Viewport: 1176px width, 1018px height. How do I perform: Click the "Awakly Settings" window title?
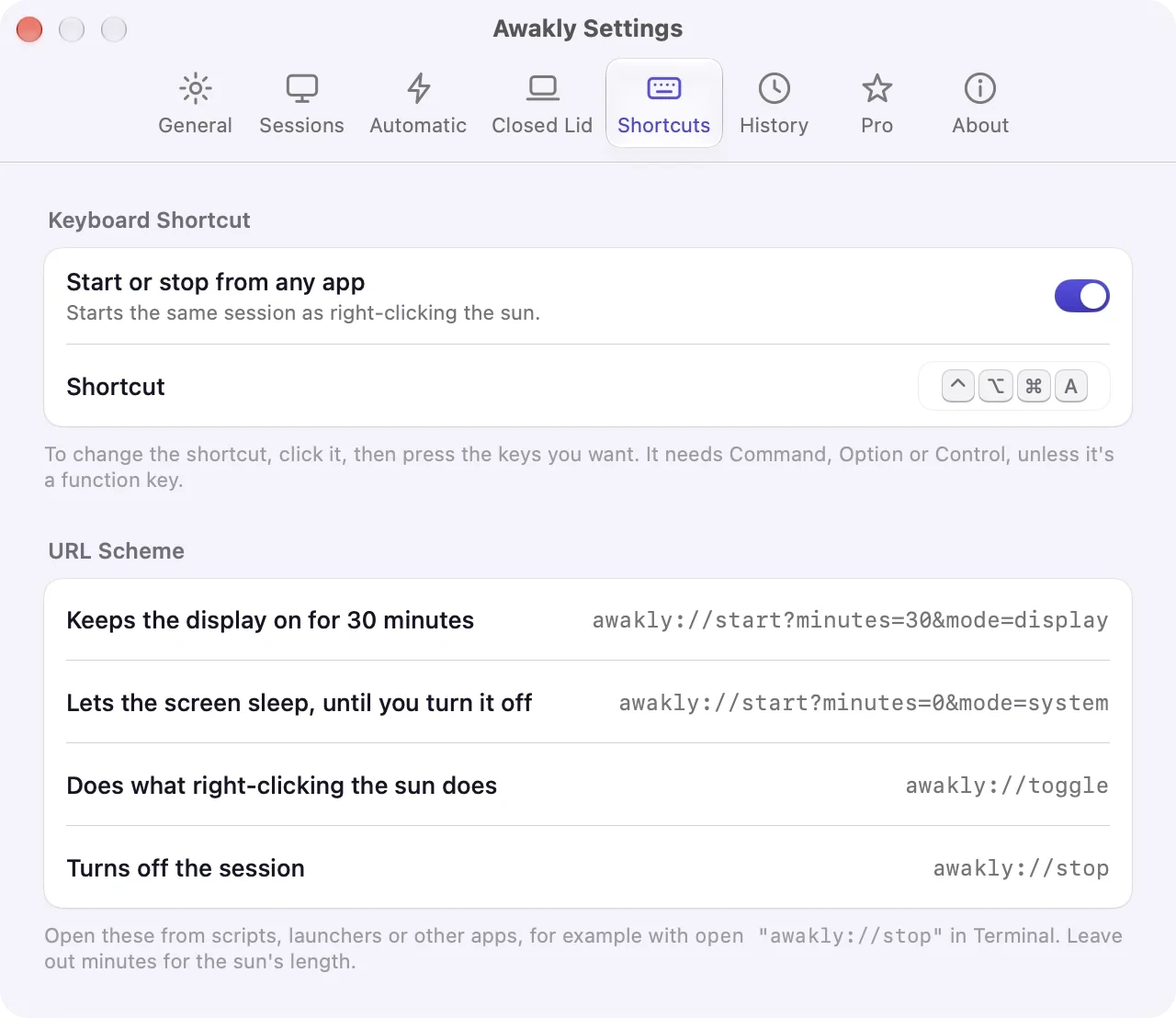[x=588, y=28]
